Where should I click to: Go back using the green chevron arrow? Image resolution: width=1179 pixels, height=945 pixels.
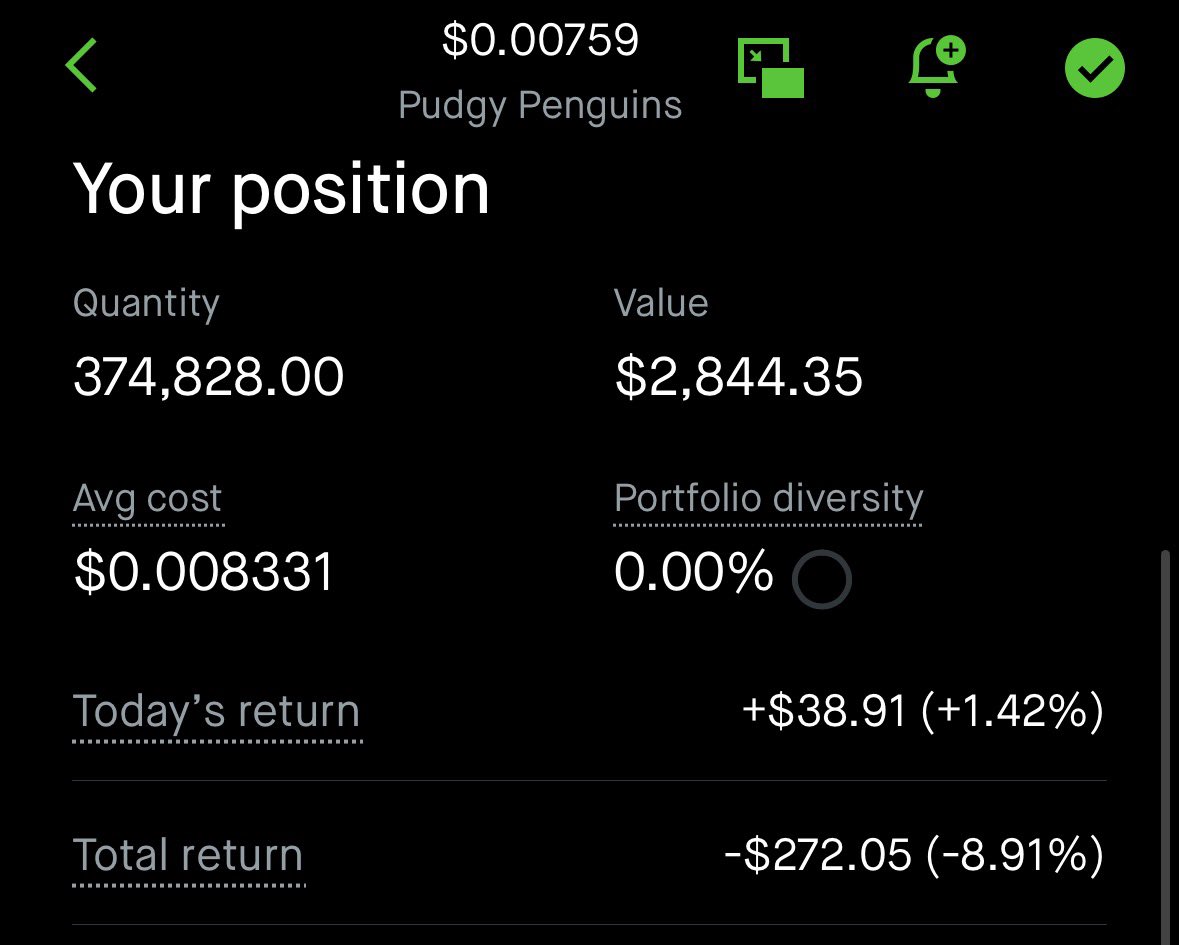point(82,67)
